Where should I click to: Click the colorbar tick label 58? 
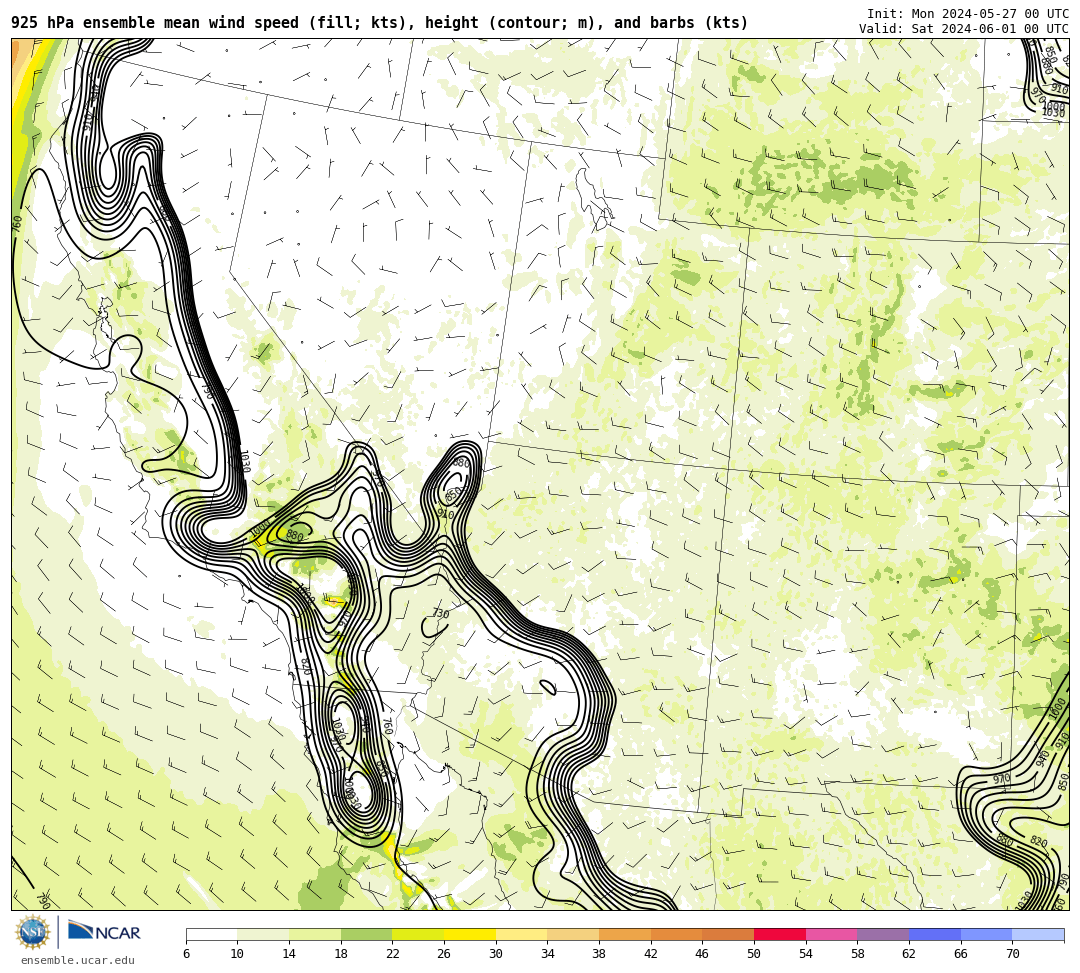858,954
